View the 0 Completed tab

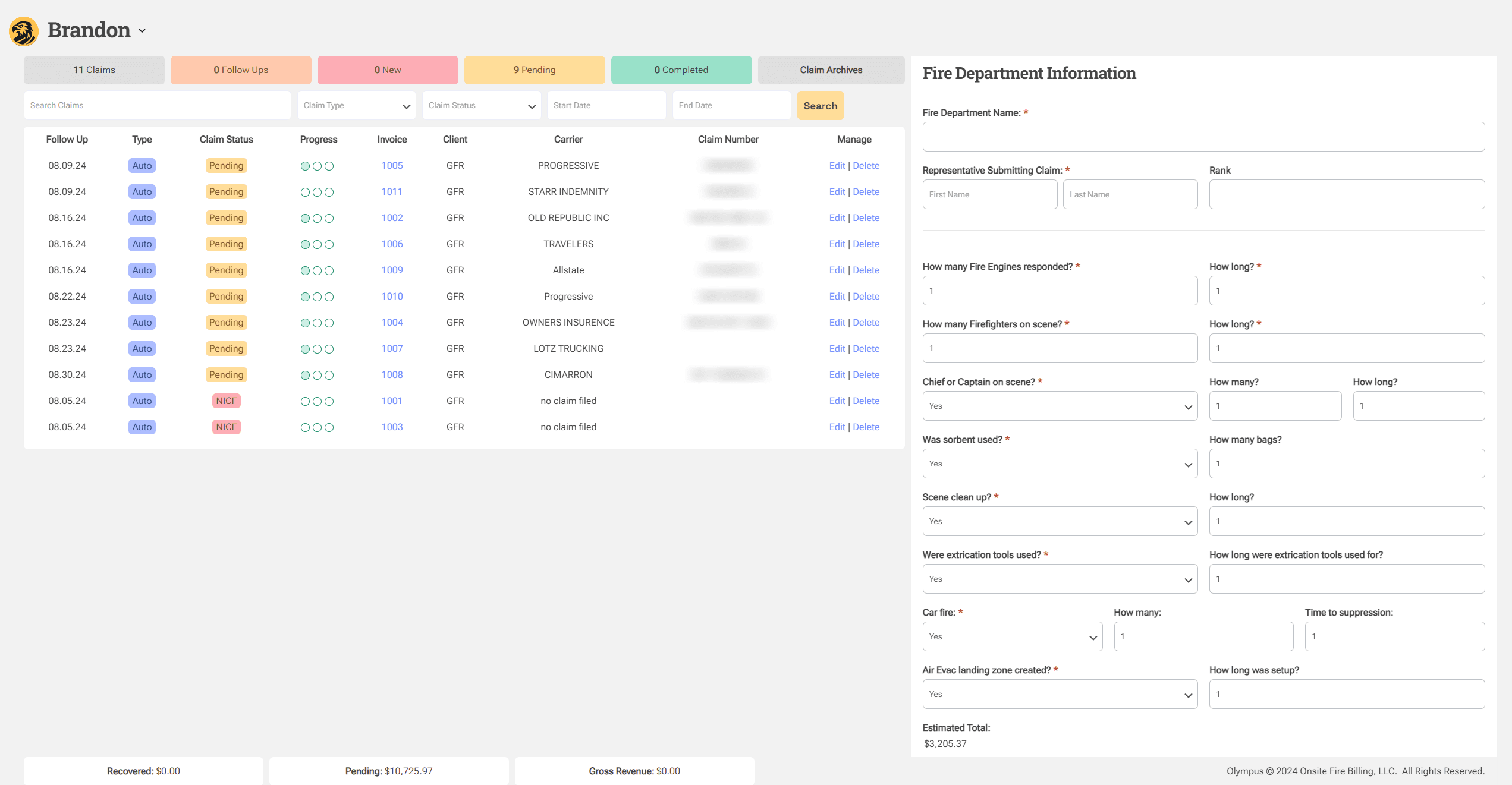pos(681,70)
